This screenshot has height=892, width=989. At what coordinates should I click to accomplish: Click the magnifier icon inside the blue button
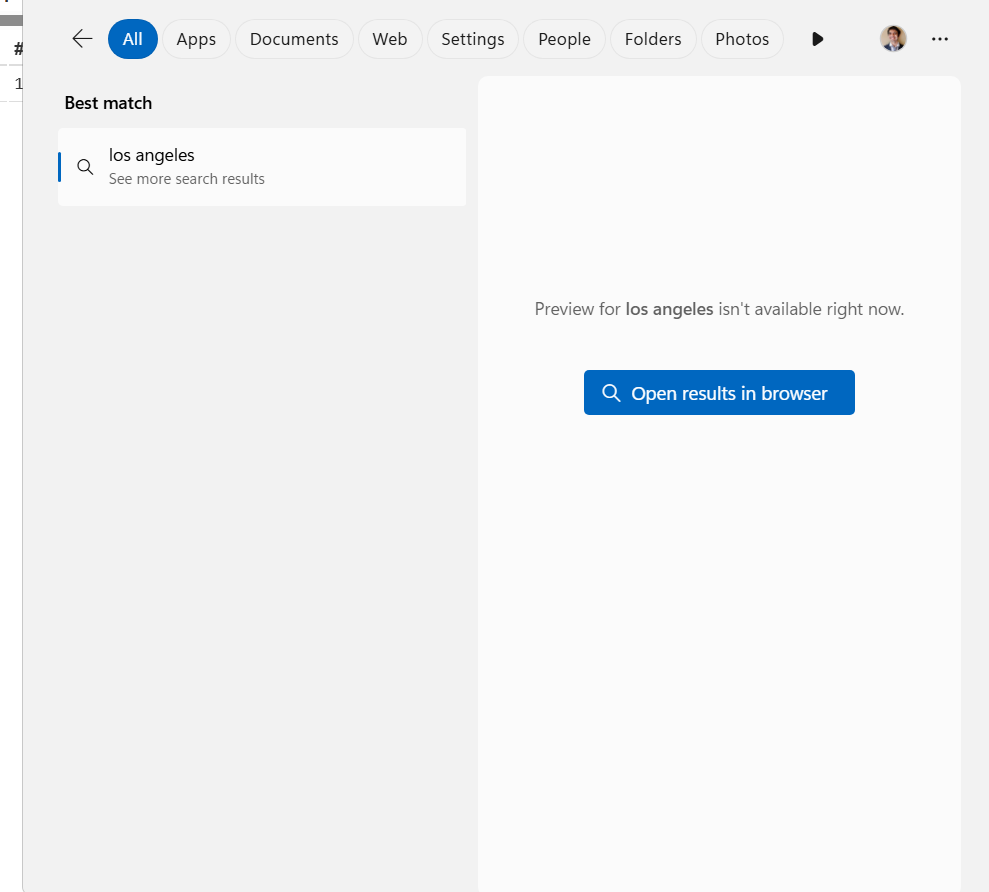coord(611,393)
